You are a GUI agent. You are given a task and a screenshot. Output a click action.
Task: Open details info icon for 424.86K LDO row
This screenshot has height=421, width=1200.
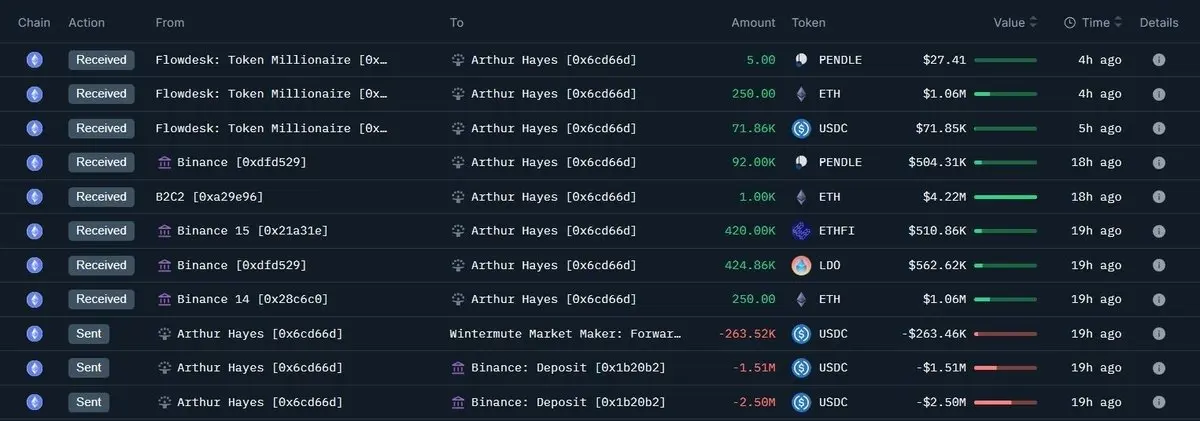coord(1159,265)
